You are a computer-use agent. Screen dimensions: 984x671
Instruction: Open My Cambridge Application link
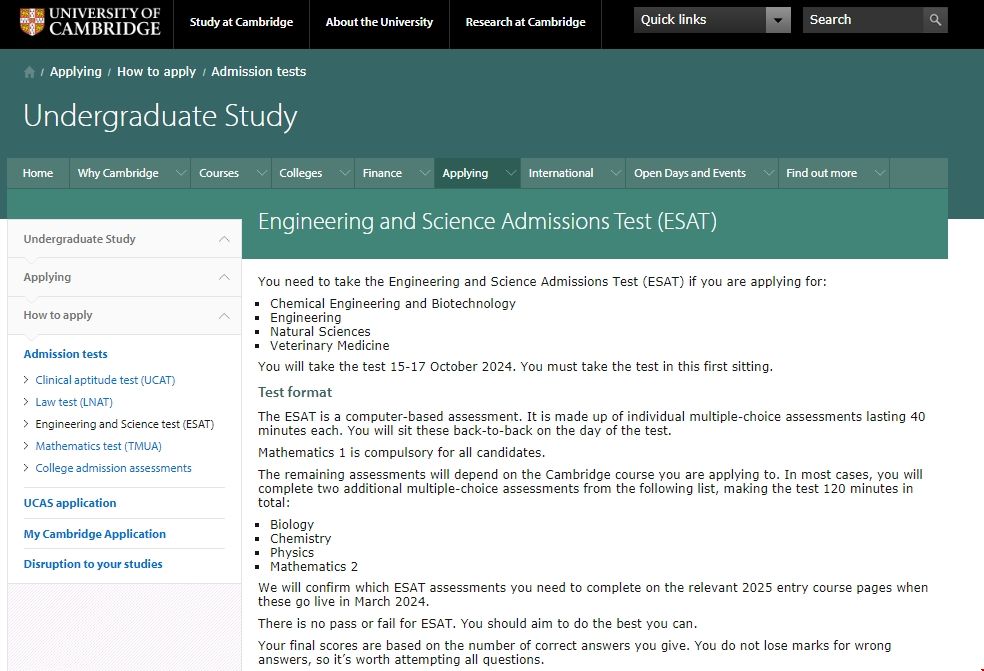95,534
